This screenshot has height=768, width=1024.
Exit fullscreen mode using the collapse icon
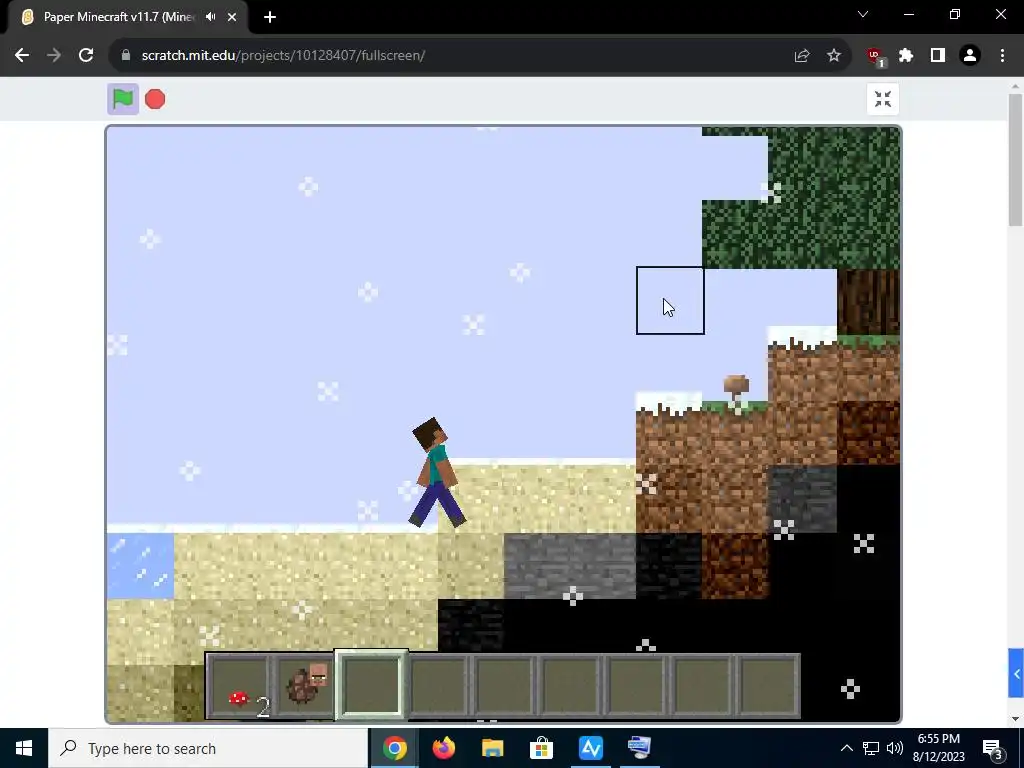coord(883,99)
